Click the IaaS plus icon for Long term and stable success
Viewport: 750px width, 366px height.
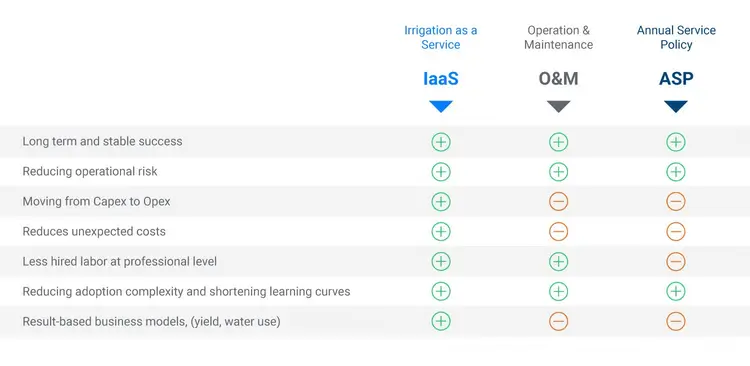[441, 142]
